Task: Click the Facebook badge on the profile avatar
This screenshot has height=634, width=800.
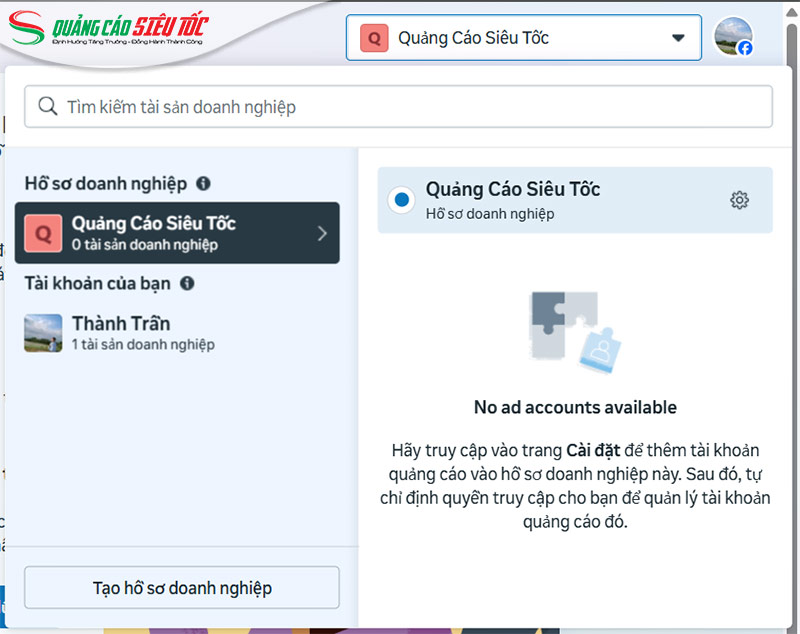Action: [745, 48]
